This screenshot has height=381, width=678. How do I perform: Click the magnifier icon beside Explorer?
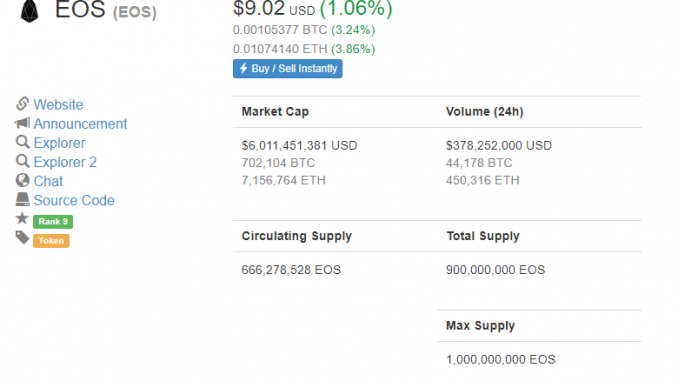tap(22, 142)
